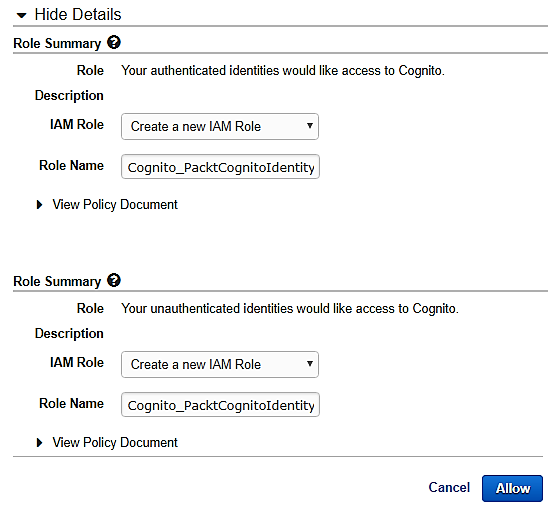Focus the authenticated Role Name text field

coord(220,167)
